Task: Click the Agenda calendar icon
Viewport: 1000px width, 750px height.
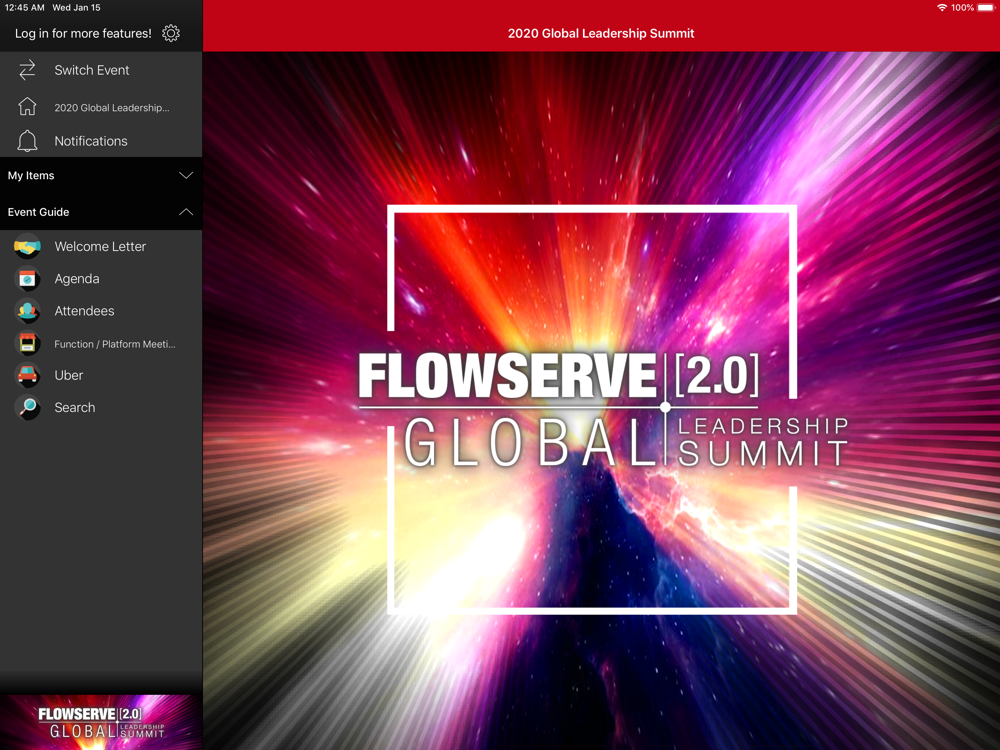Action: point(27,279)
